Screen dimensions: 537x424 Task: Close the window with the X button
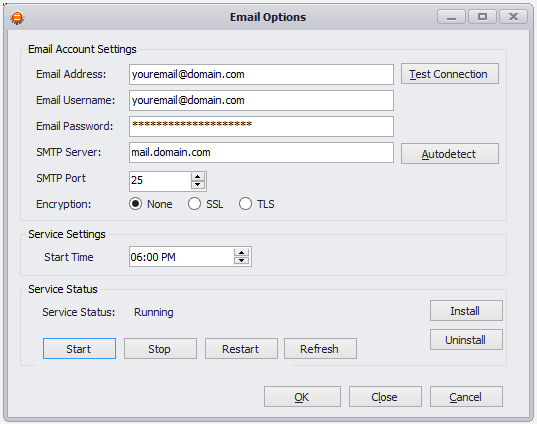click(x=513, y=16)
